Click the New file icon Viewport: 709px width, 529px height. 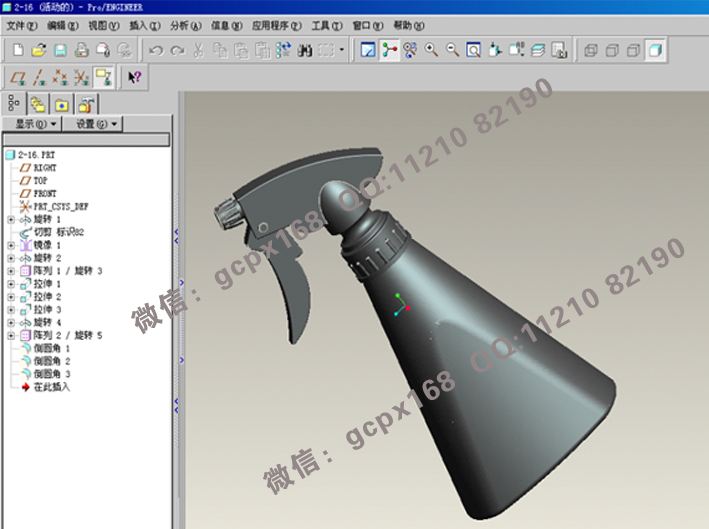click(x=17, y=49)
